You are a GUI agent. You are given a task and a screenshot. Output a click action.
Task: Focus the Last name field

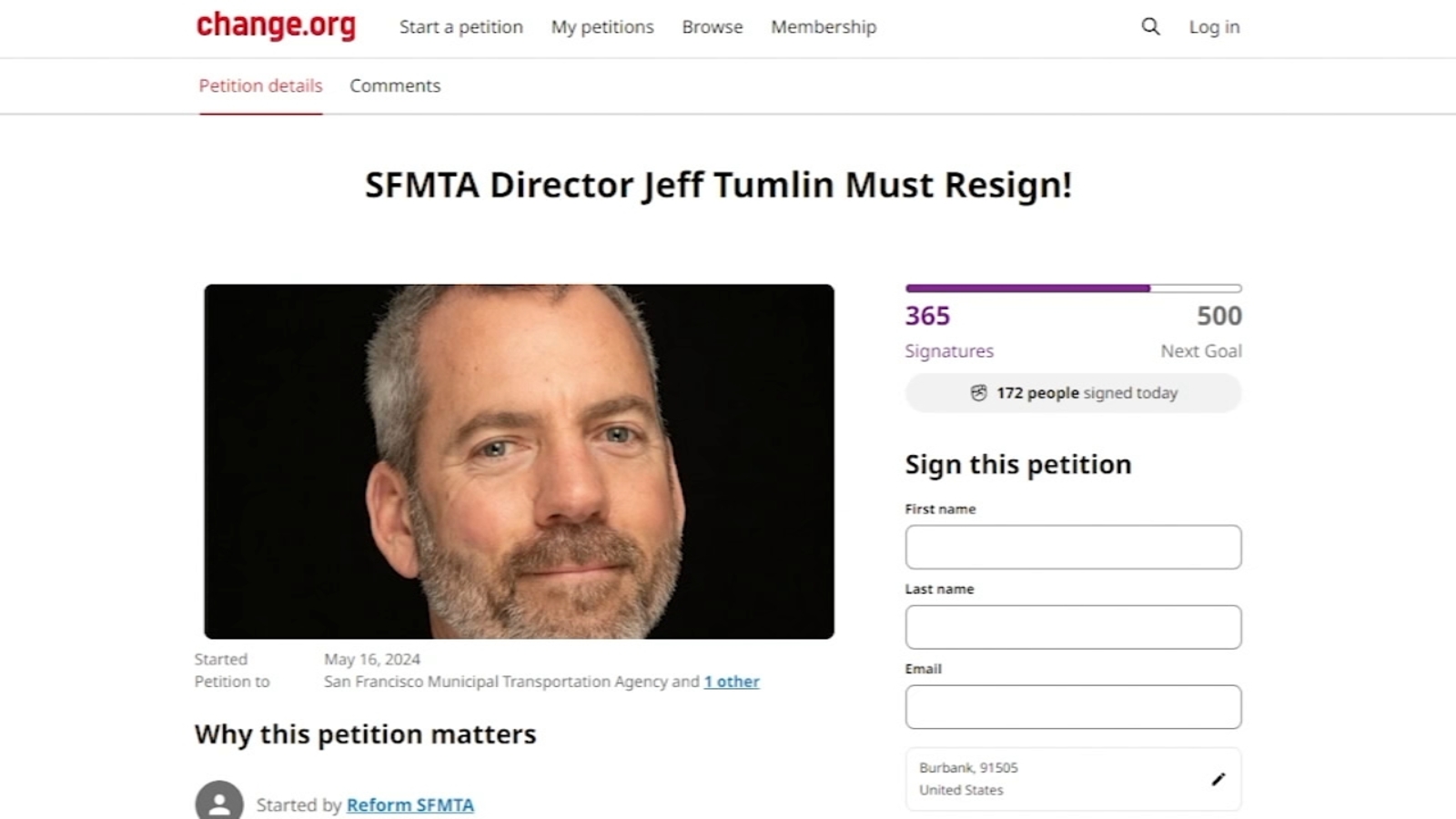(1073, 627)
